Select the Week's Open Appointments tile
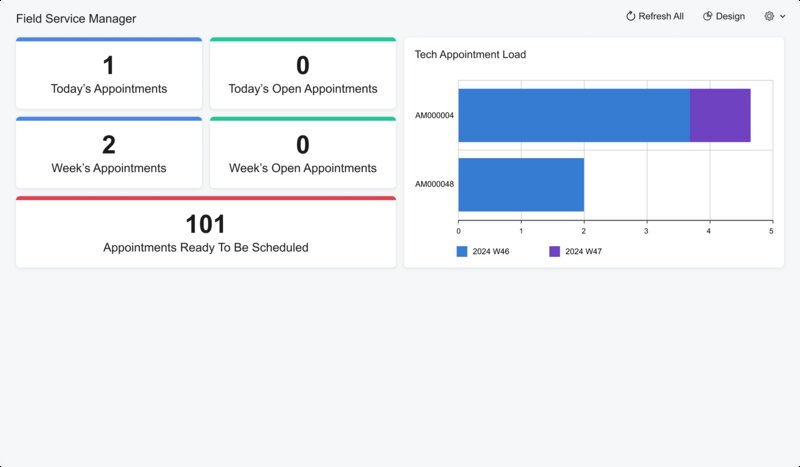 (x=303, y=154)
